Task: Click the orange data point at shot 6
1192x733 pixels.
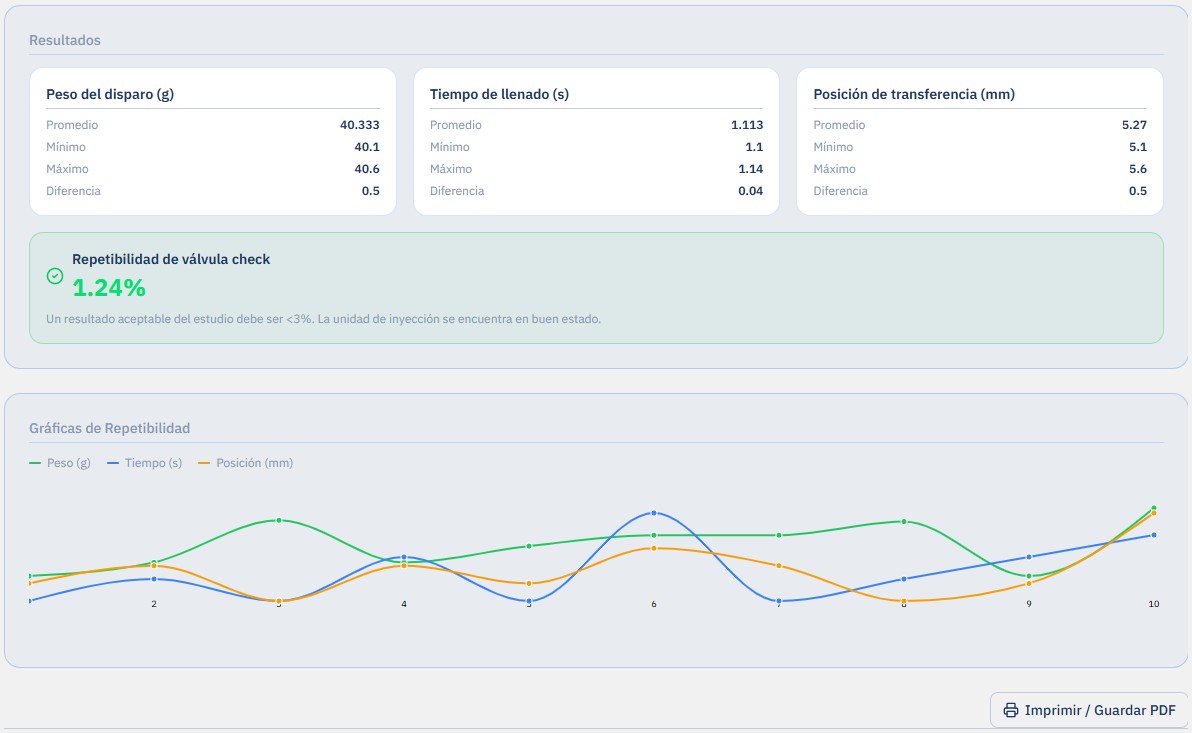Action: 654,547
